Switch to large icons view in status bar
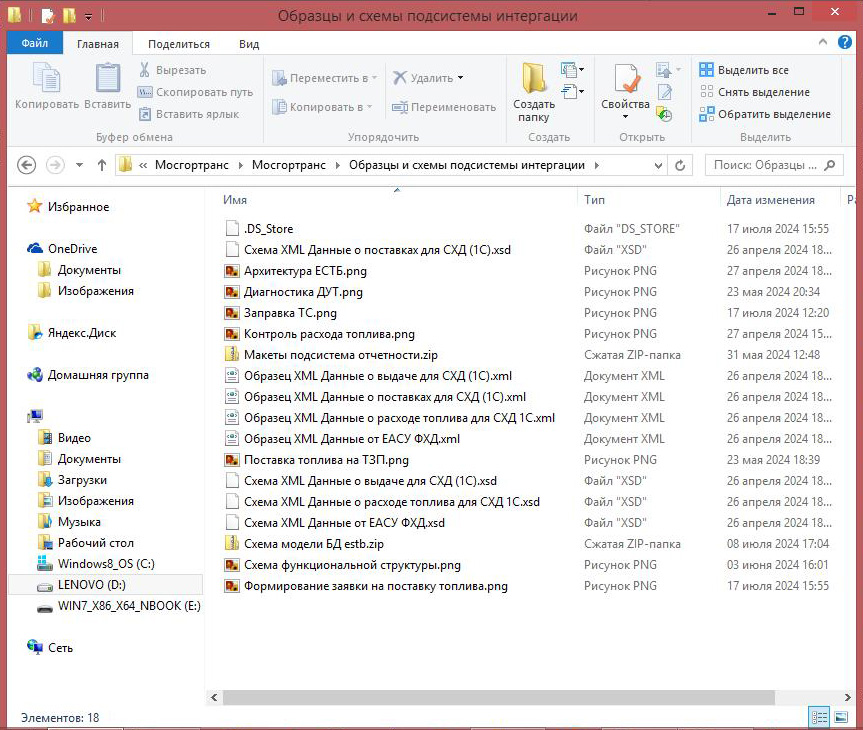The image size is (863, 730). tap(841, 717)
